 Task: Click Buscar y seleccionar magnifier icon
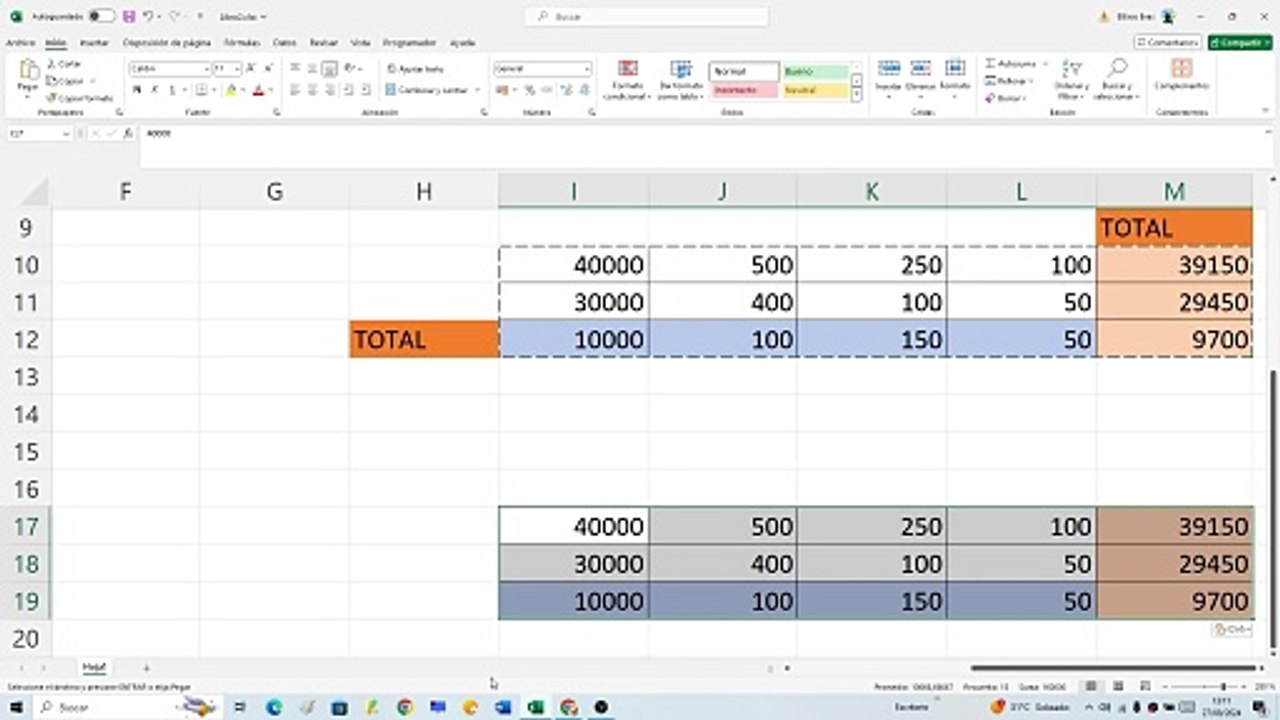click(x=1117, y=68)
